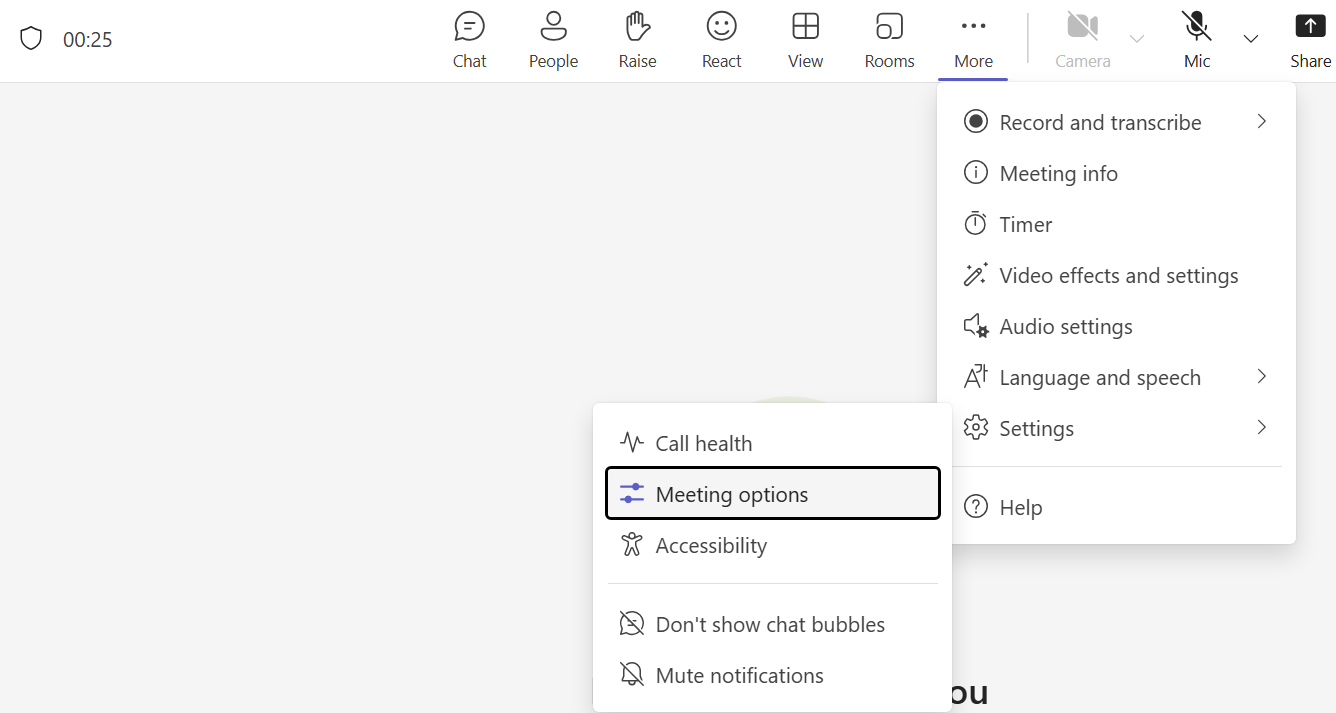Click the Settings menu entry
This screenshot has width=1336, height=713.
point(1116,428)
